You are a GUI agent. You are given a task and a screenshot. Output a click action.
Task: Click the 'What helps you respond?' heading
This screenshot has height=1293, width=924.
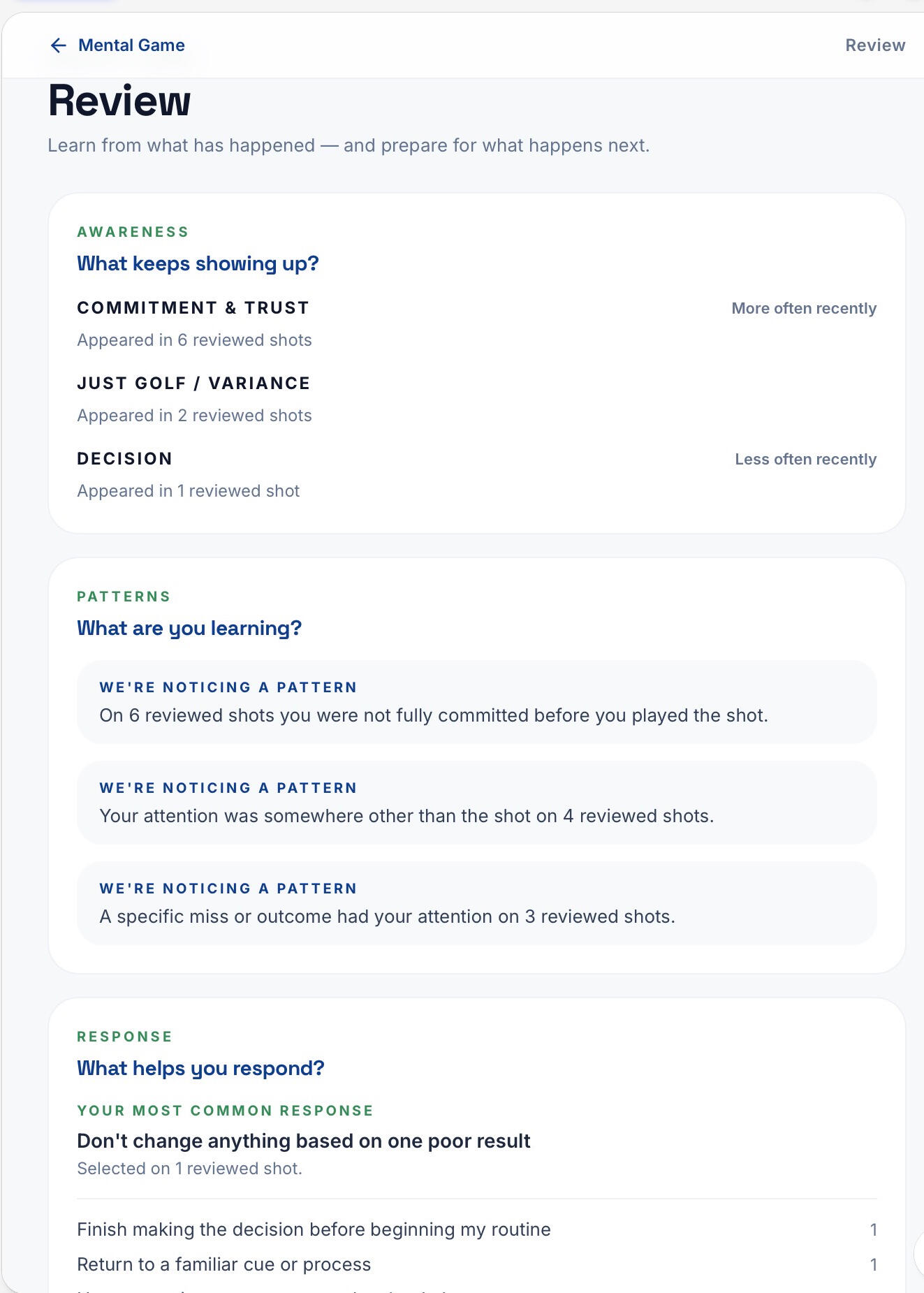[200, 1069]
